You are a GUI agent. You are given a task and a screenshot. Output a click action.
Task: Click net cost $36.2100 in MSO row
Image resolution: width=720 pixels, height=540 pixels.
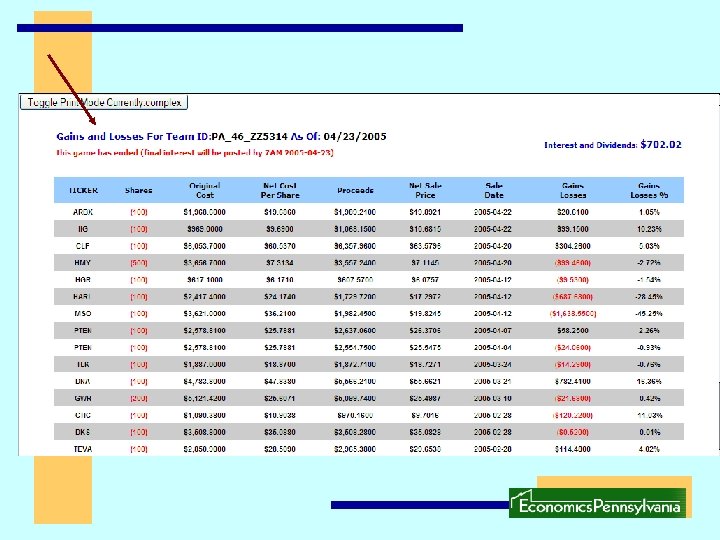pyautogui.click(x=280, y=314)
